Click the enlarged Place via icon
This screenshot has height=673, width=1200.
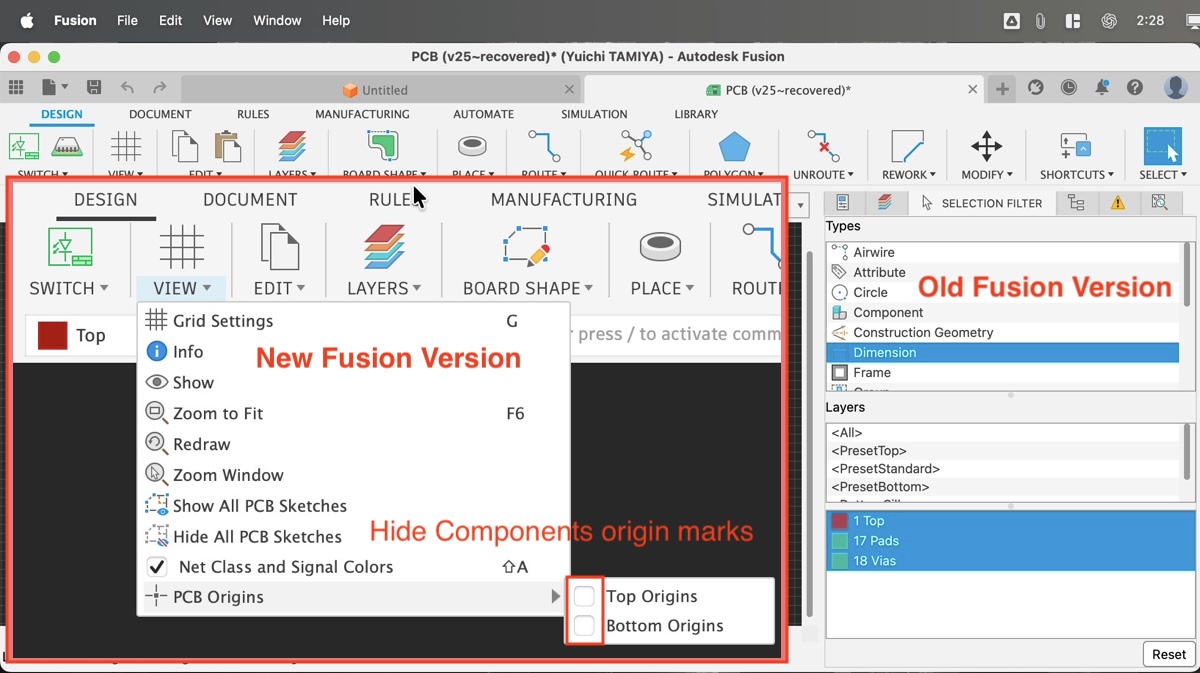[x=661, y=245]
